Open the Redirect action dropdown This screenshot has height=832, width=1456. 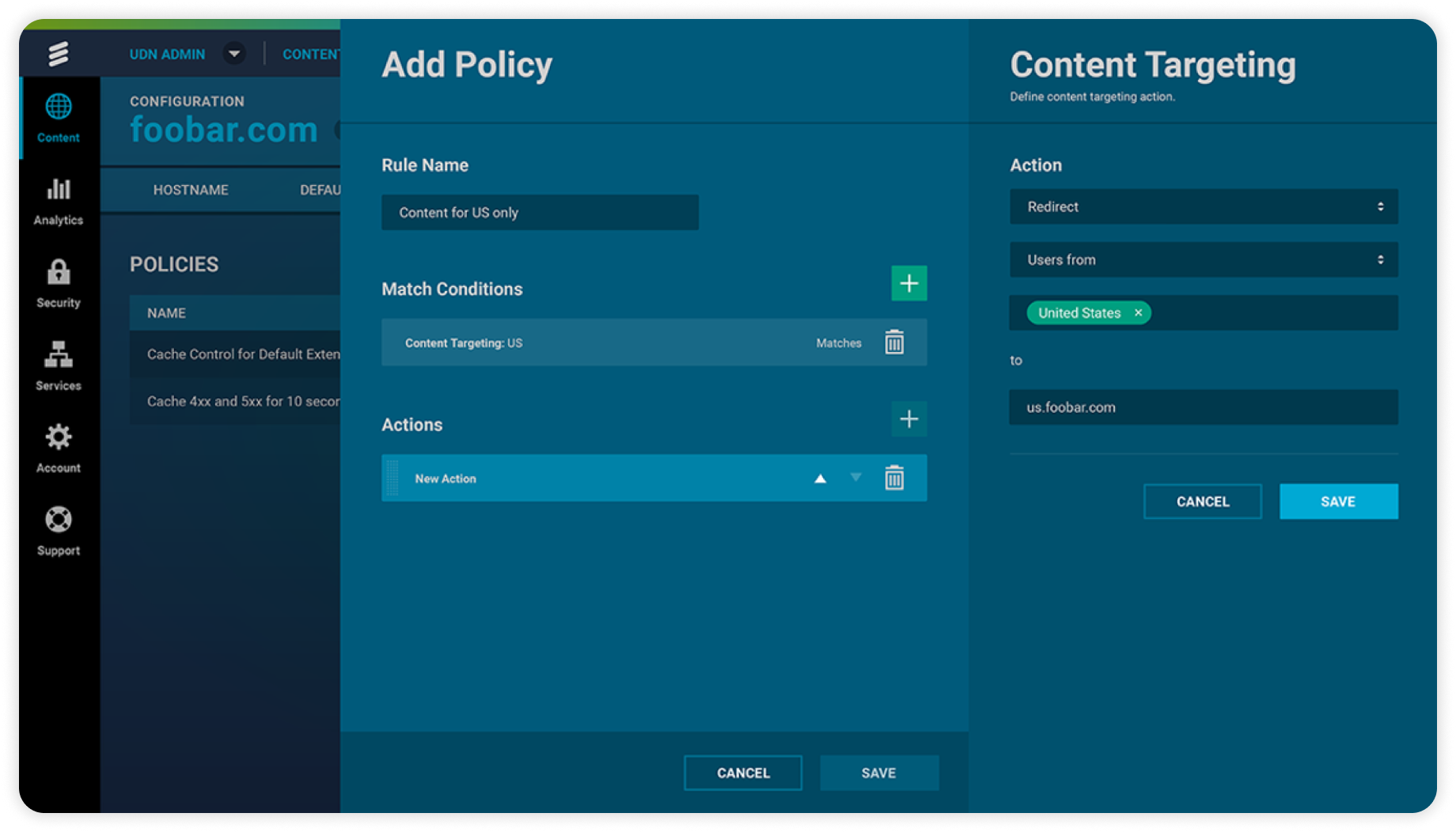pos(1204,206)
